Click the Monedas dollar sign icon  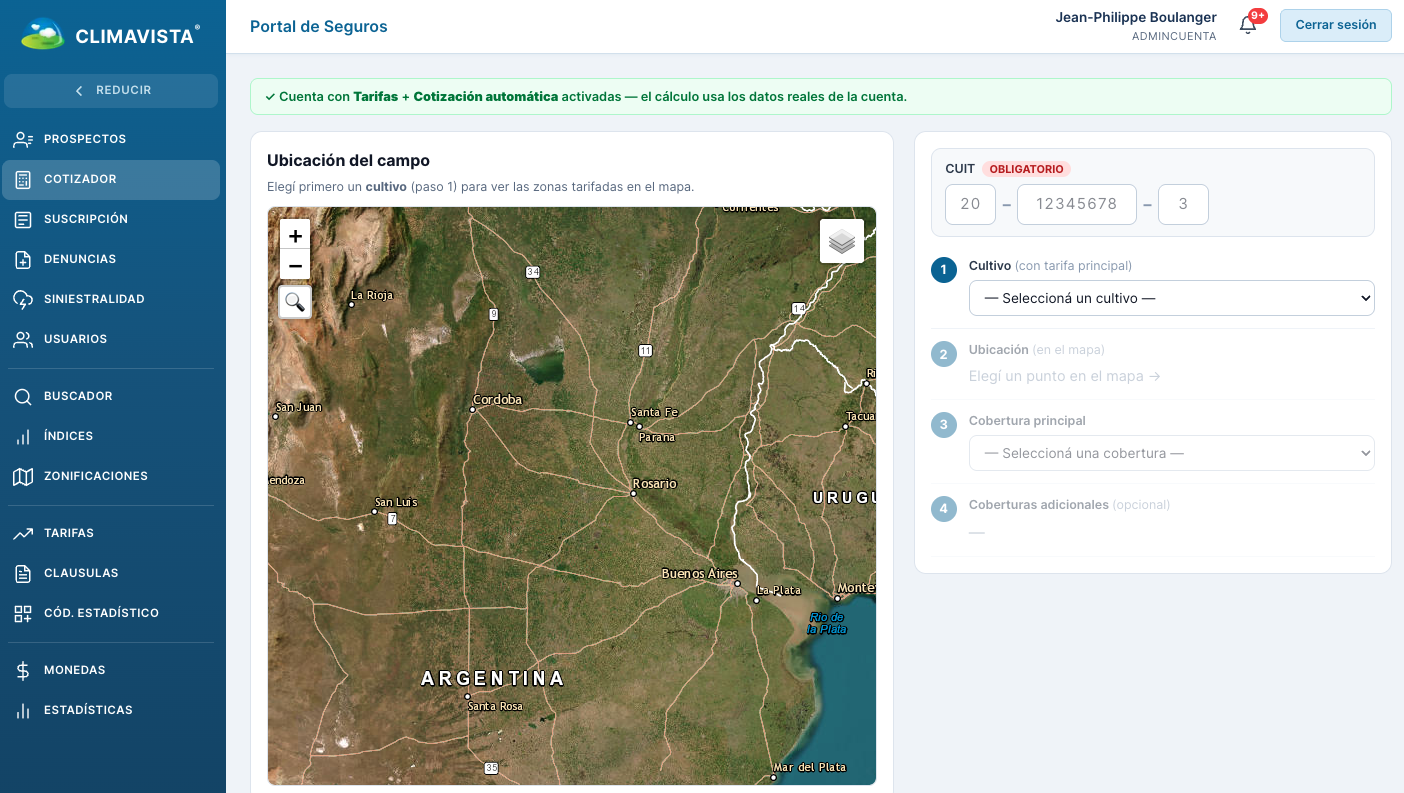23,670
